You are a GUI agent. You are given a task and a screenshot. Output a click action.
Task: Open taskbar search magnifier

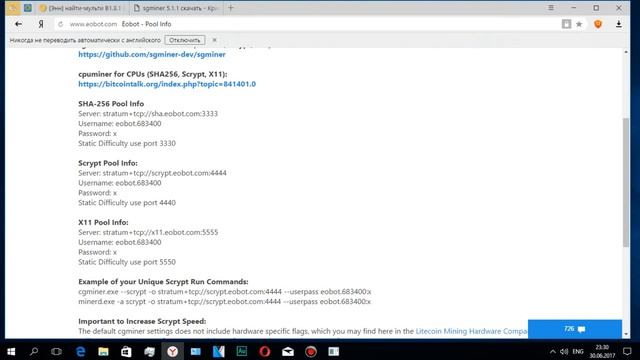point(34,351)
